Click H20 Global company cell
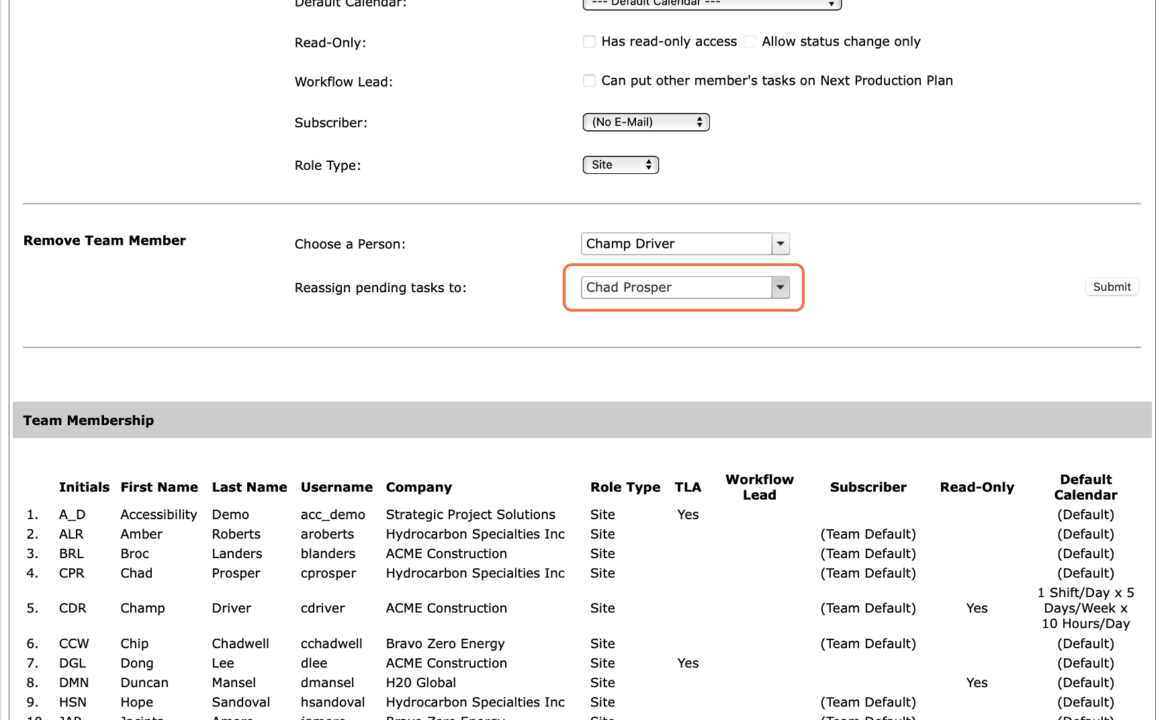1170x720 pixels. point(421,682)
